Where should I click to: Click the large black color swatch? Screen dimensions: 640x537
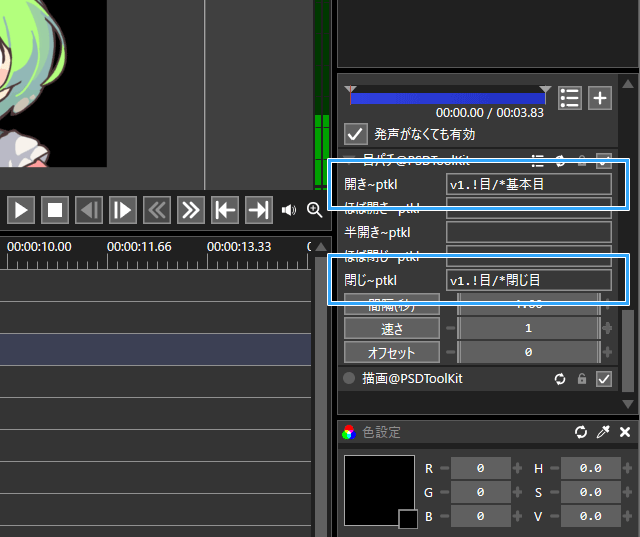coord(378,488)
